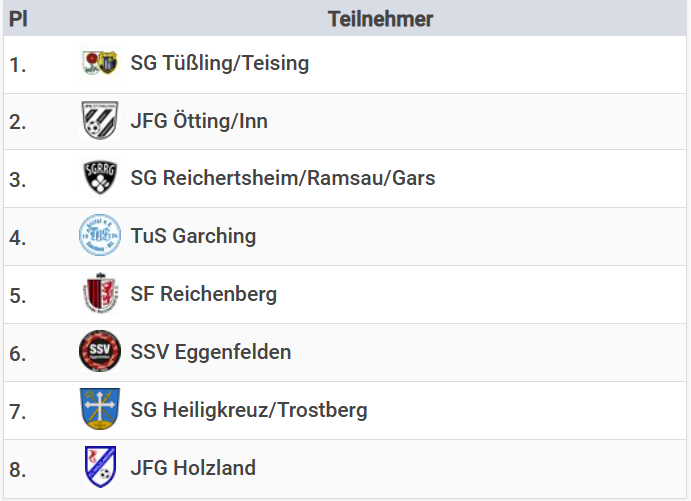The image size is (691, 501).
Task: Click the JFG Holzland team crest
Action: pyautogui.click(x=100, y=467)
